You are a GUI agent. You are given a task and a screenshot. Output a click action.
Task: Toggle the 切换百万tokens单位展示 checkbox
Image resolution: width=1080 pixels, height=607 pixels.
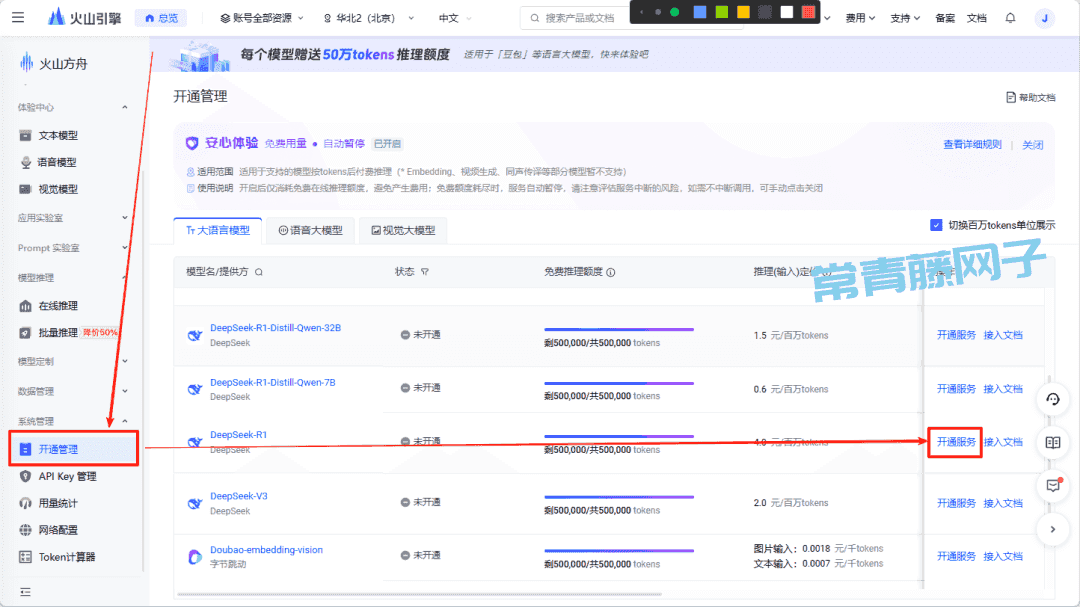click(936, 225)
